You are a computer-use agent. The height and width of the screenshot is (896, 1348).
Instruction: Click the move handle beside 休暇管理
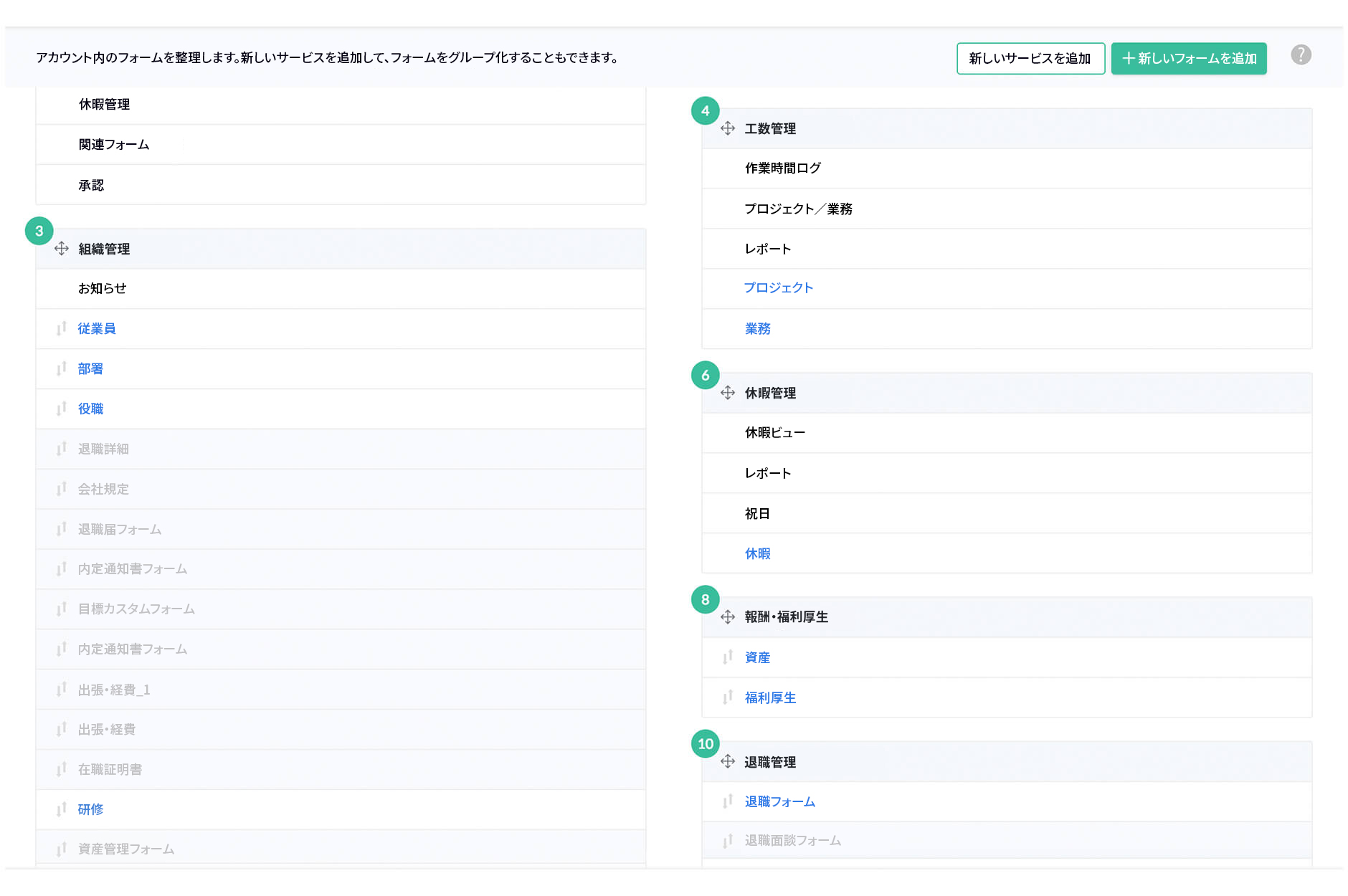point(728,393)
